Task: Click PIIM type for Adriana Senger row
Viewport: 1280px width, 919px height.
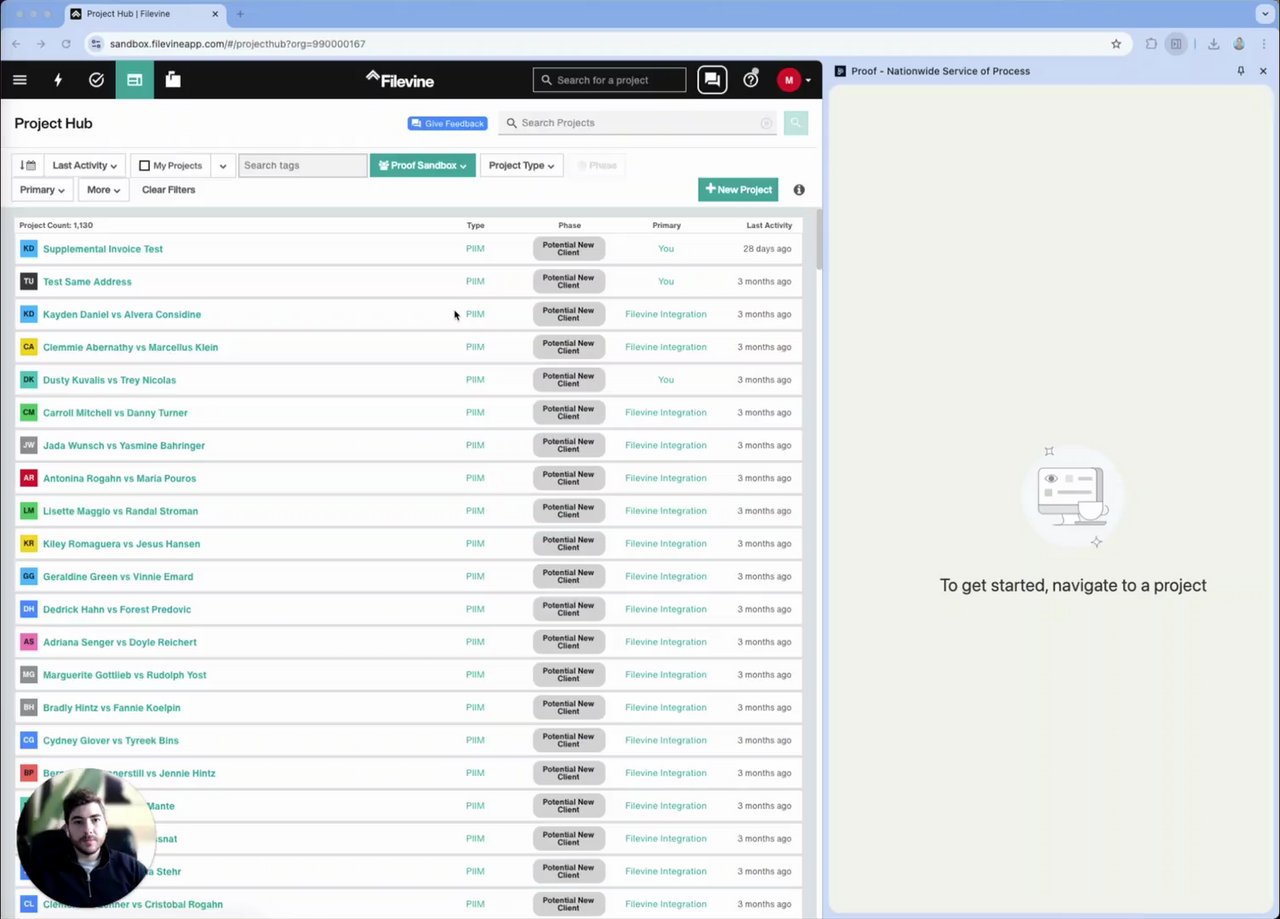Action: [x=475, y=642]
